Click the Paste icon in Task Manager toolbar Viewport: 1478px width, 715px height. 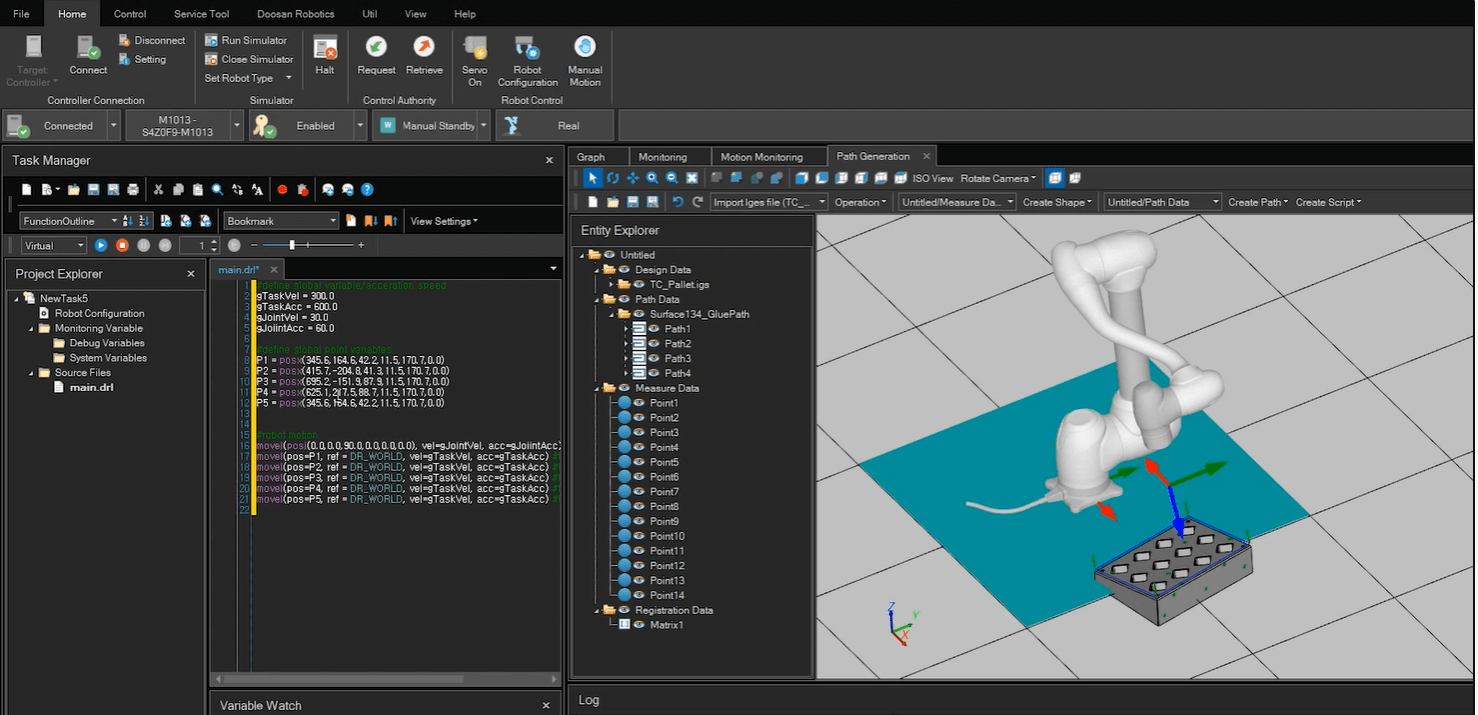pos(198,189)
